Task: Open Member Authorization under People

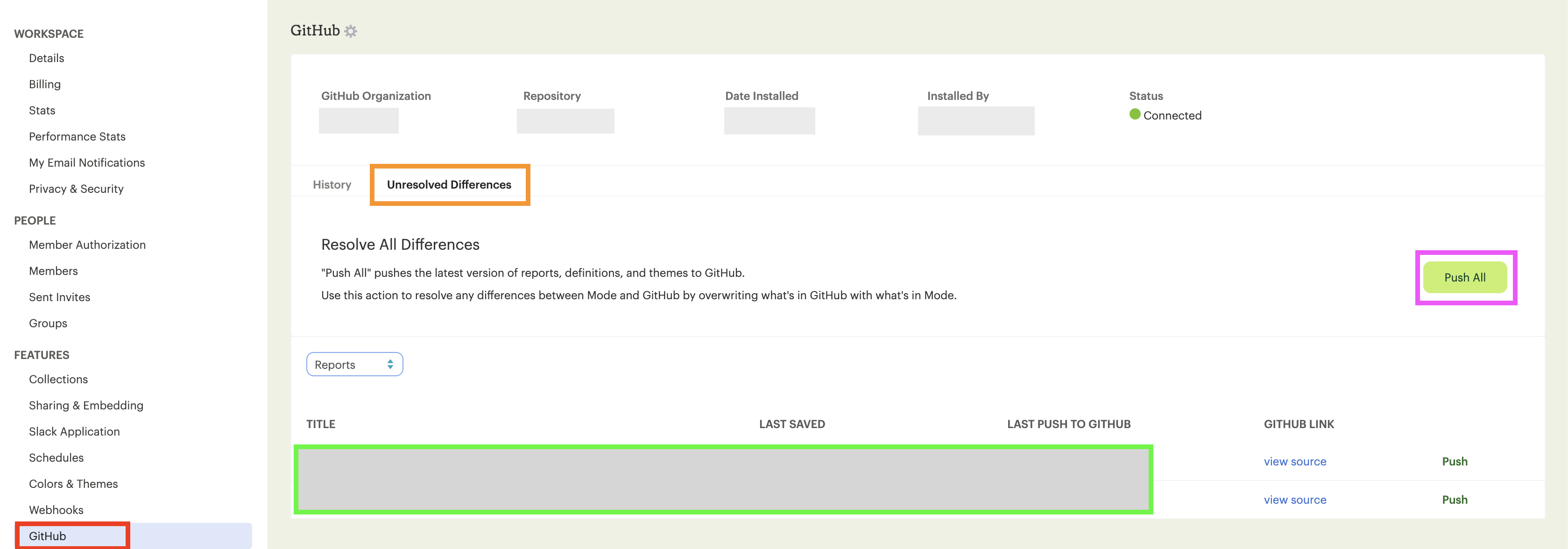Action: coord(87,245)
